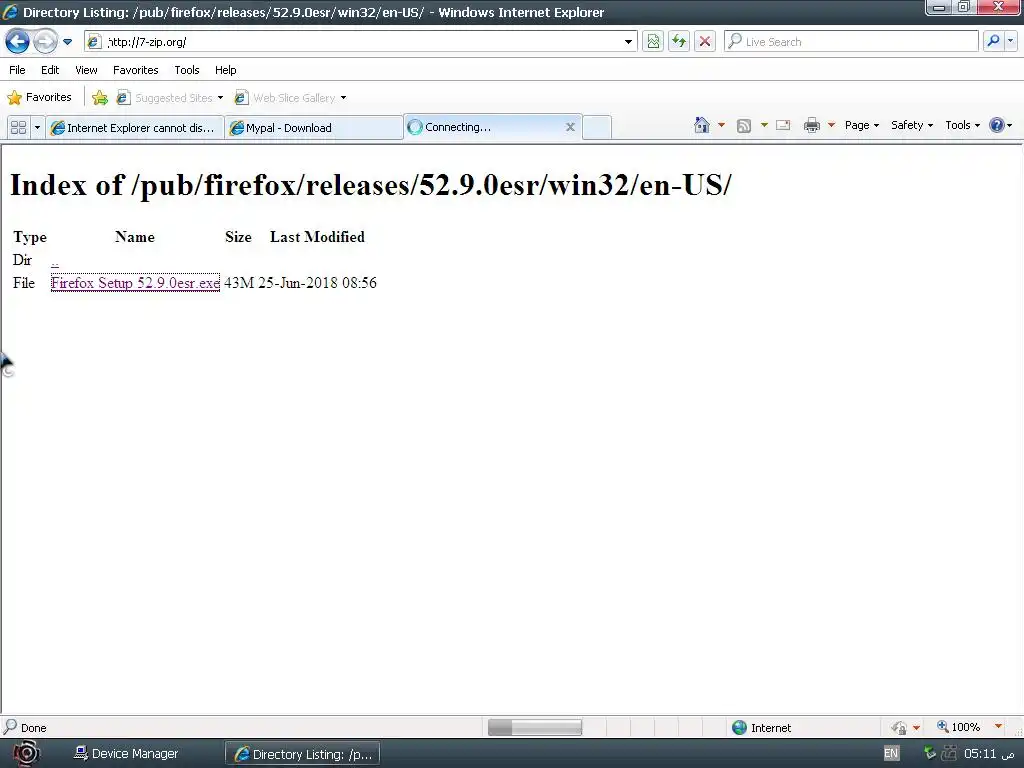Click the RSS Feeds icon
The width and height of the screenshot is (1024, 768).
click(x=744, y=125)
